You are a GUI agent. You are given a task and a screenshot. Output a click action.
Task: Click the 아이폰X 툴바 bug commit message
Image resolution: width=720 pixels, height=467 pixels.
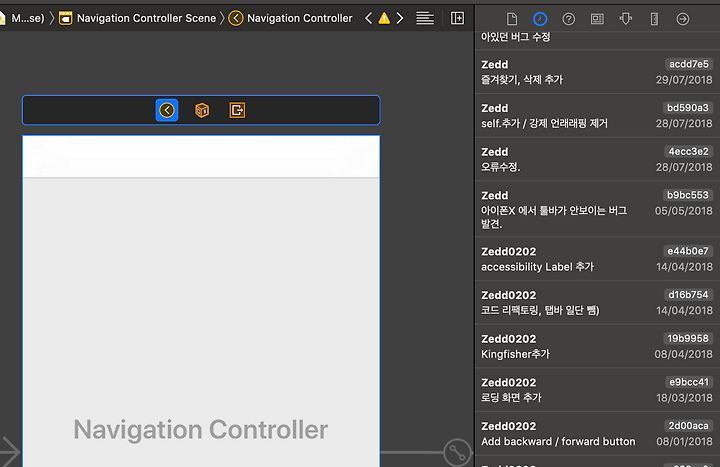(554, 217)
